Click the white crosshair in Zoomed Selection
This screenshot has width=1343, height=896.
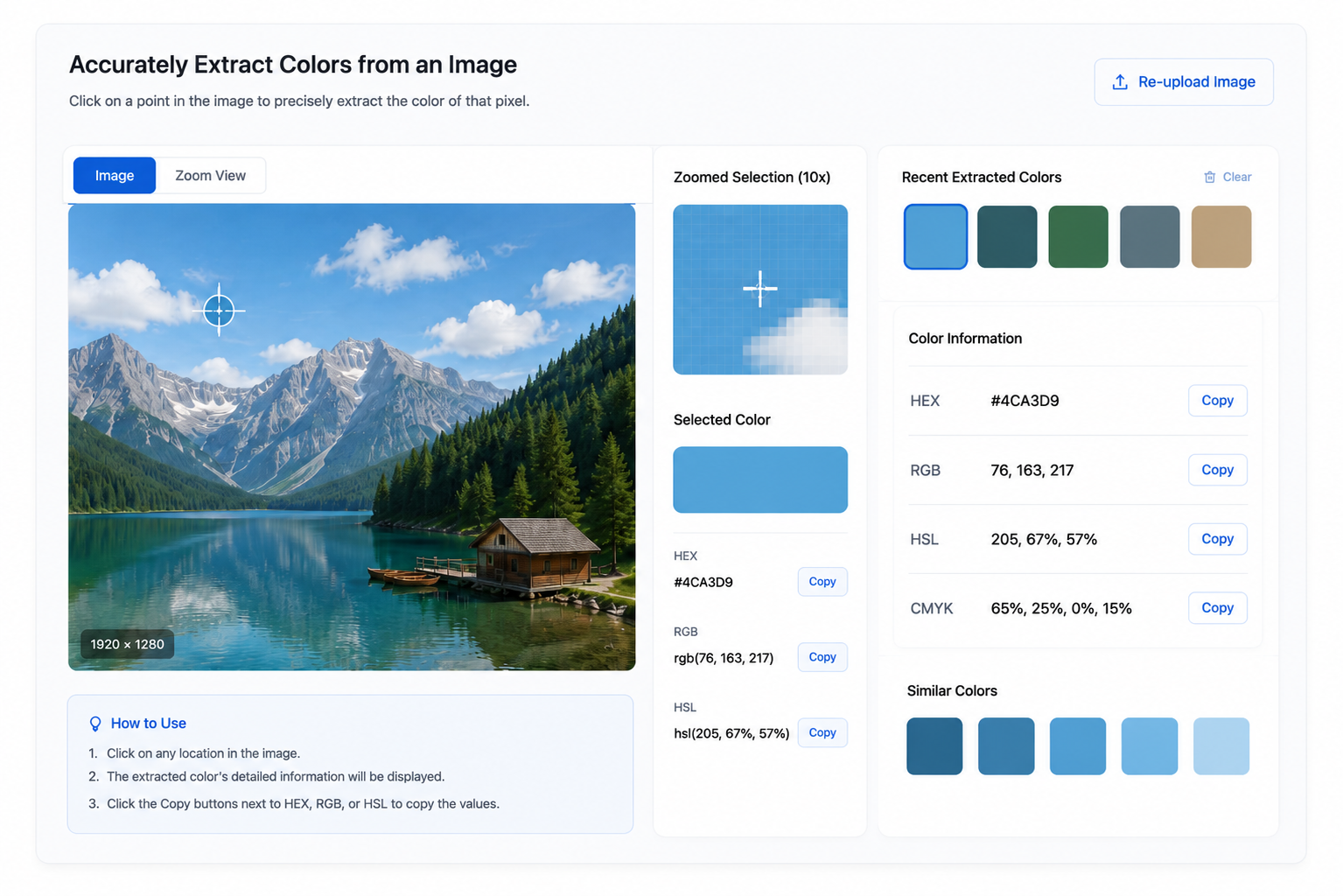(759, 288)
